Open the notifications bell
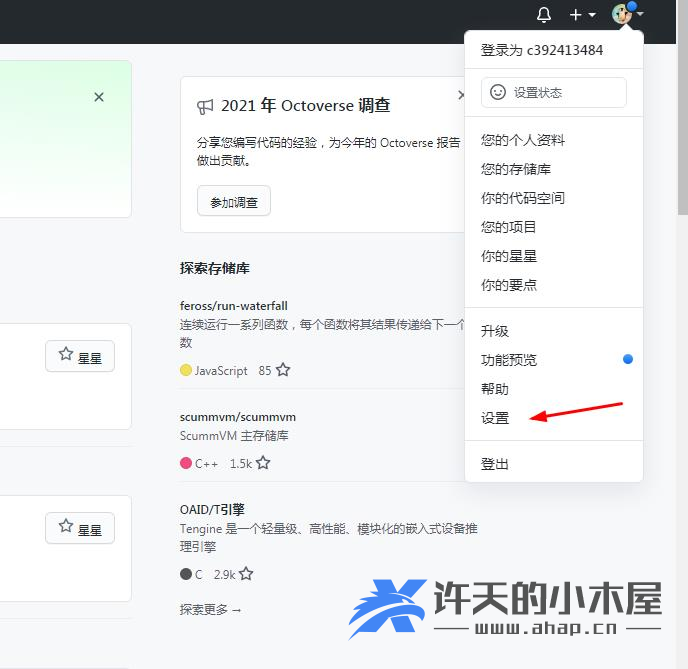Viewport: 688px width, 669px height. point(544,15)
